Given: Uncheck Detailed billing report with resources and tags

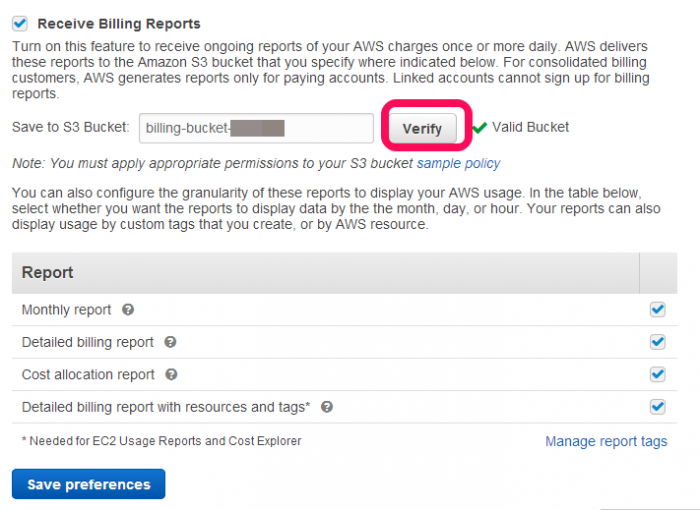Looking at the screenshot, I should tap(657, 407).
